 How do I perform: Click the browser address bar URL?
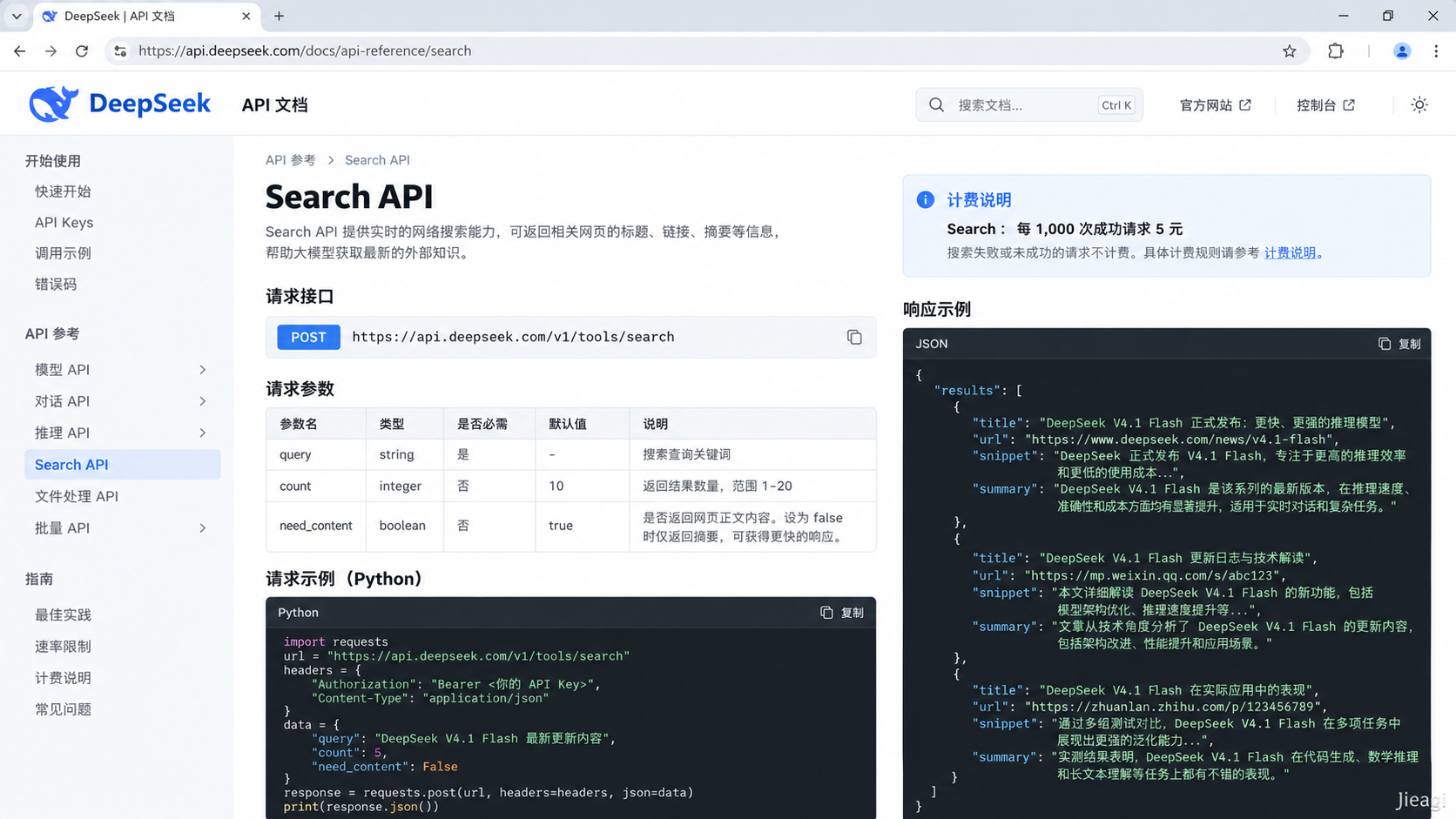coord(305,51)
